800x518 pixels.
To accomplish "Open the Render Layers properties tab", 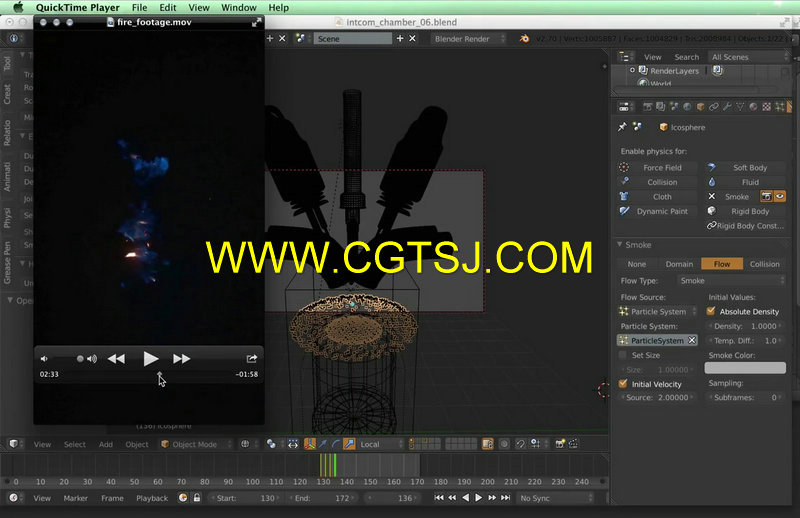I will coord(661,107).
